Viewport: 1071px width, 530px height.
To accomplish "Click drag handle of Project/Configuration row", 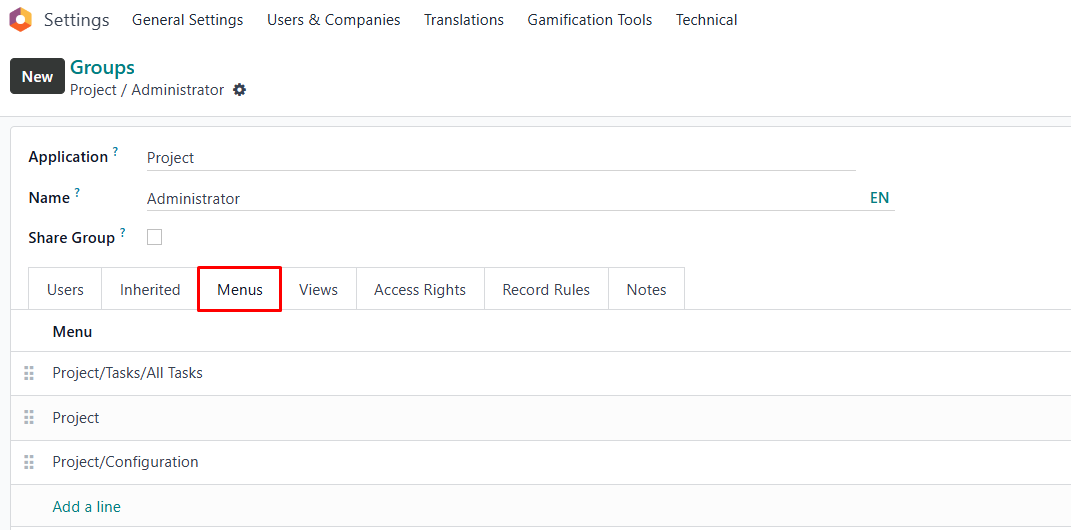I will [29, 462].
